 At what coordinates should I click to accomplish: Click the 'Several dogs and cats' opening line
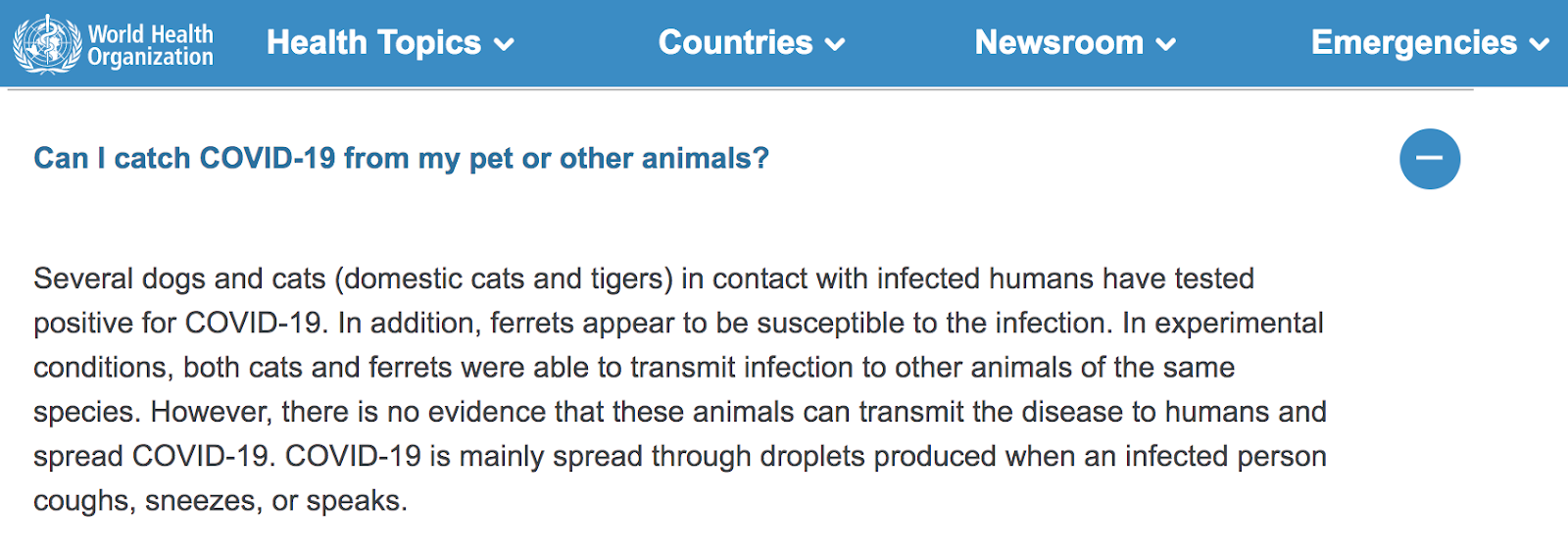click(x=644, y=278)
